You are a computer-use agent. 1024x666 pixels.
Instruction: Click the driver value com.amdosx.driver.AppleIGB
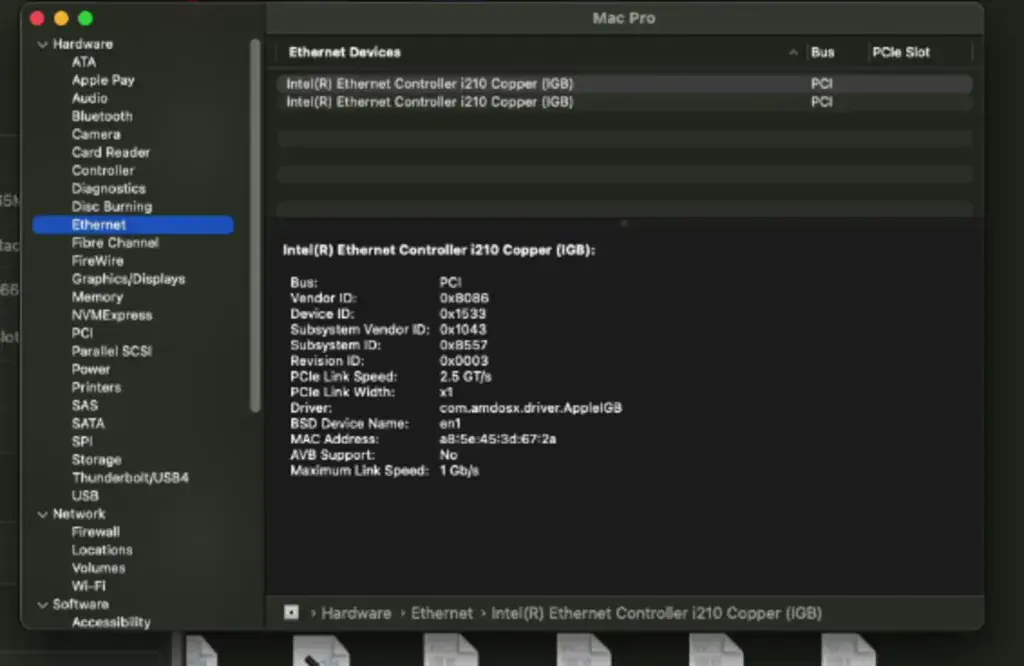click(530, 407)
